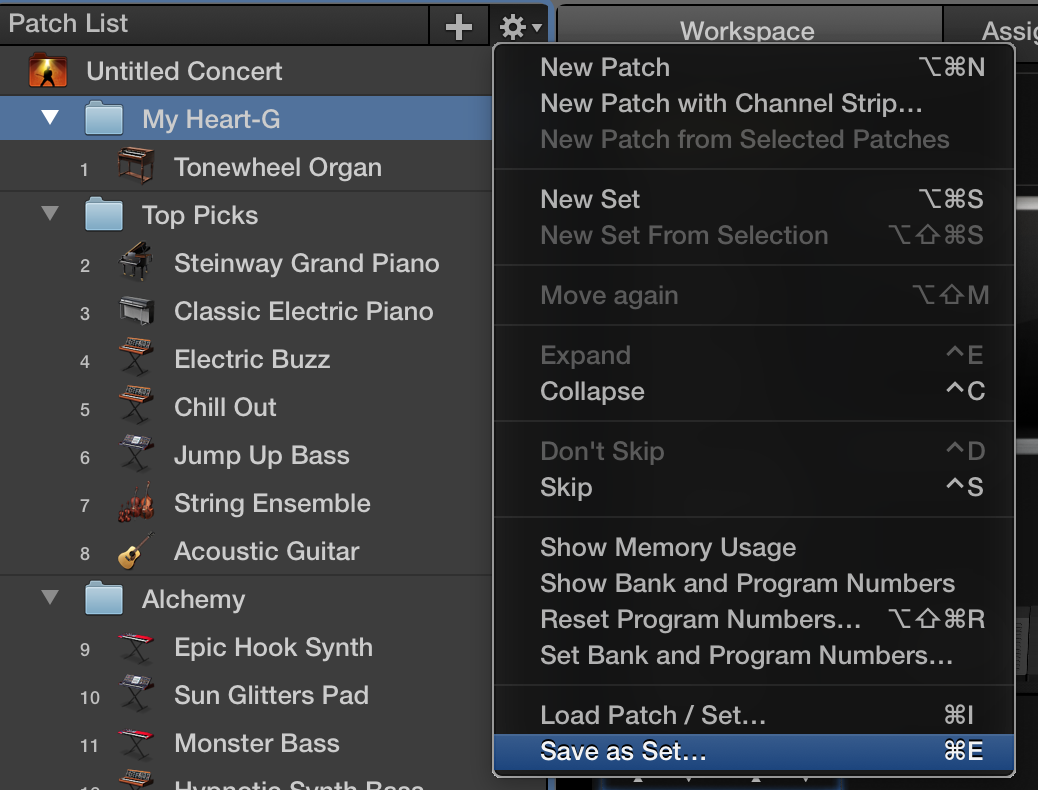Select the My Heart-G set name
1038x790 pixels.
click(x=211, y=119)
